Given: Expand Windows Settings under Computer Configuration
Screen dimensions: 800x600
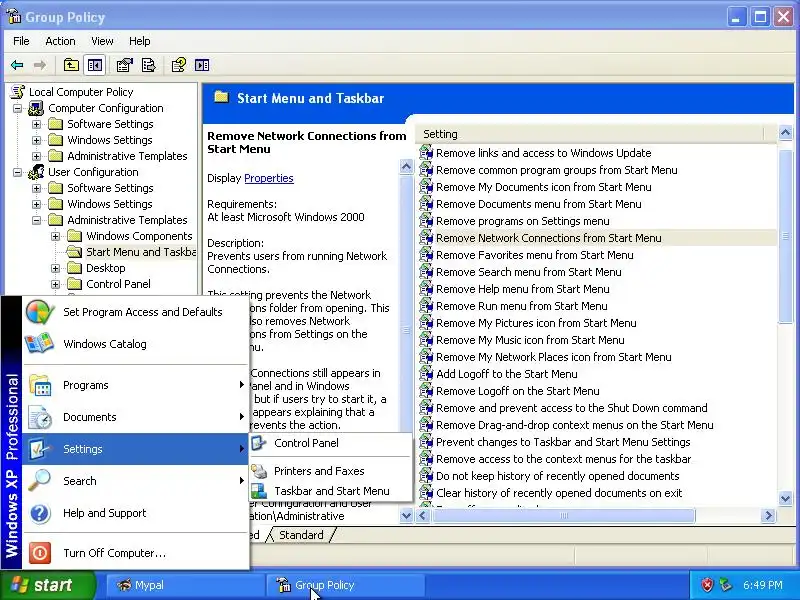Looking at the screenshot, I should pos(36,140).
